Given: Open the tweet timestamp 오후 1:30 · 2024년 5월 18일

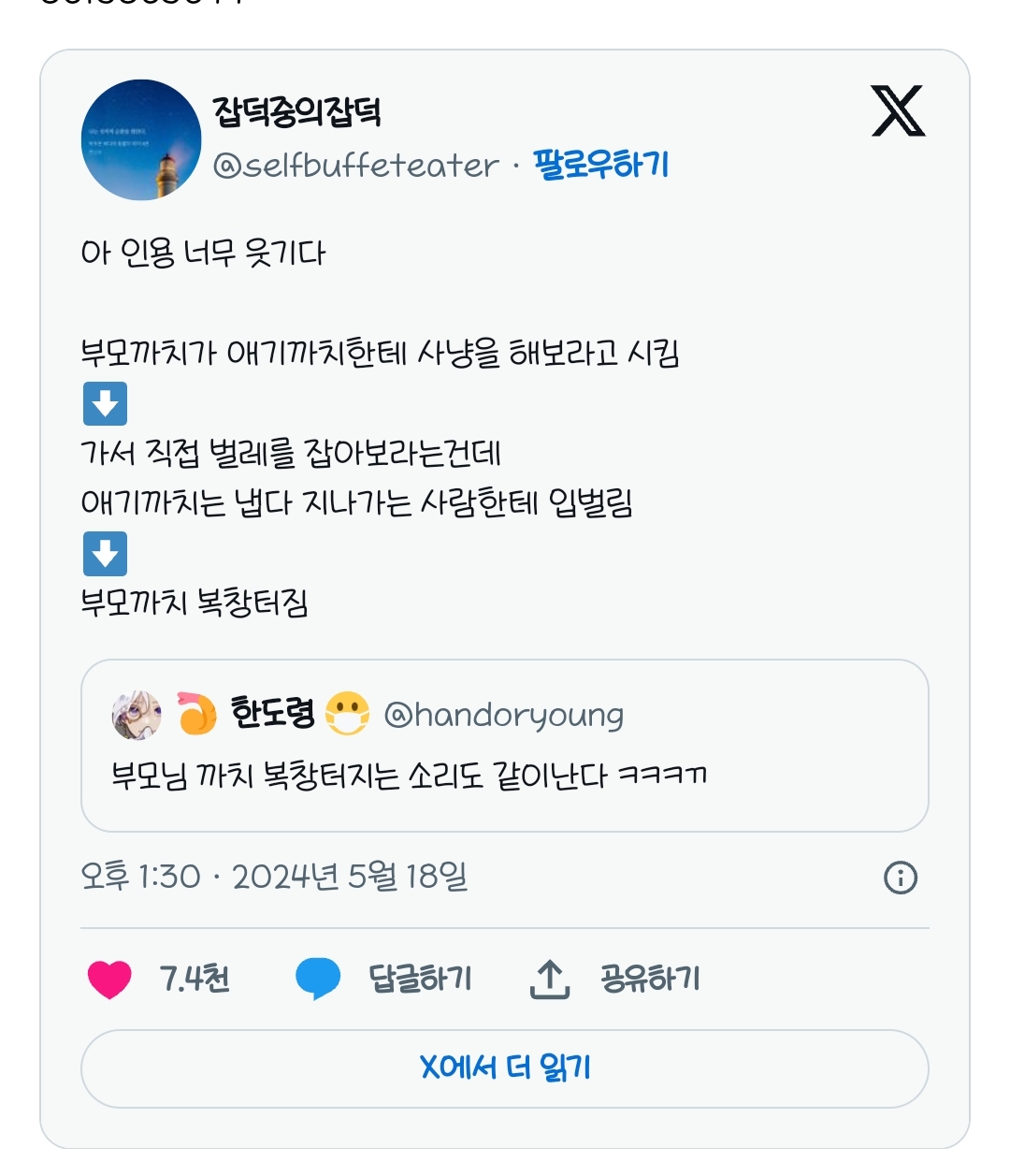Looking at the screenshot, I should 274,877.
